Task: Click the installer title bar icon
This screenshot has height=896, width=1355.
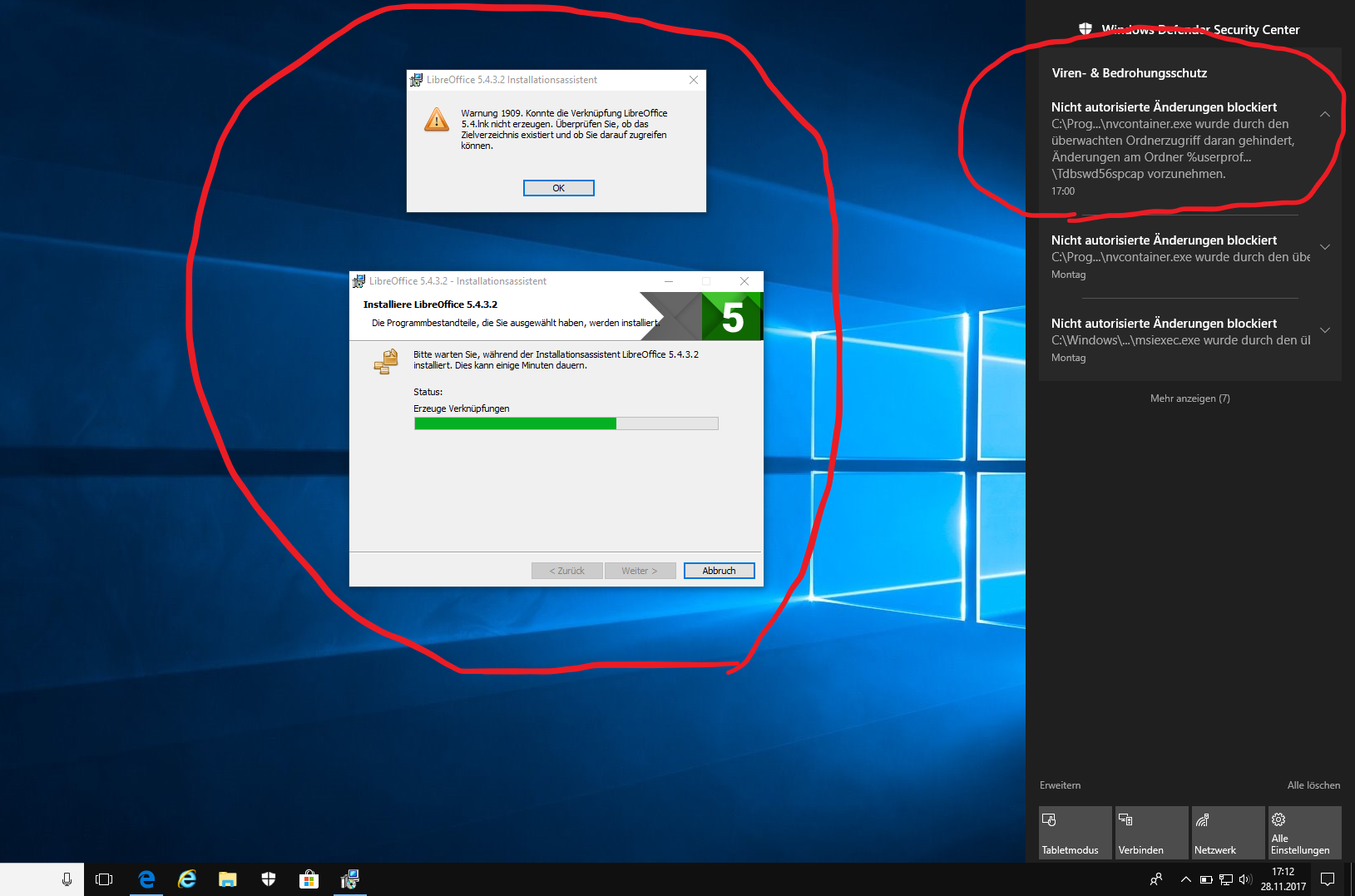Action: click(x=359, y=281)
